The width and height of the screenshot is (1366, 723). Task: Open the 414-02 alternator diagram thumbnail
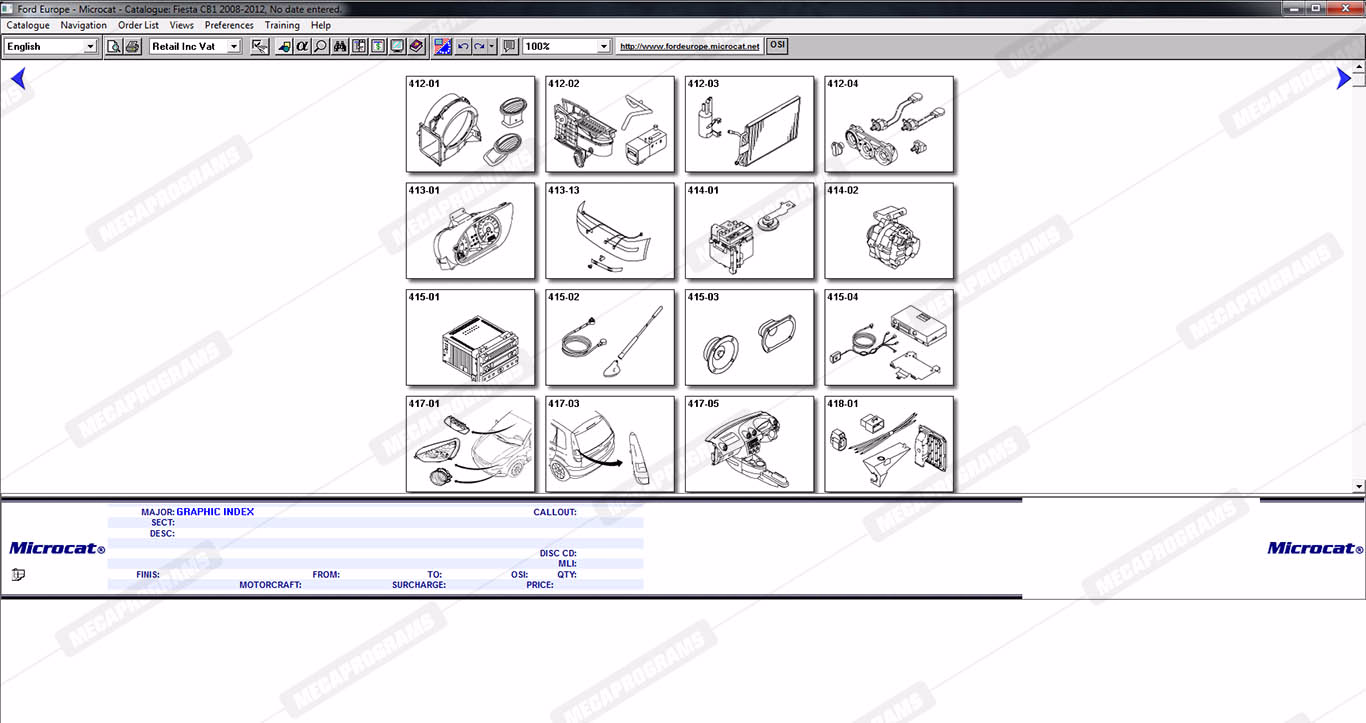[x=889, y=231]
